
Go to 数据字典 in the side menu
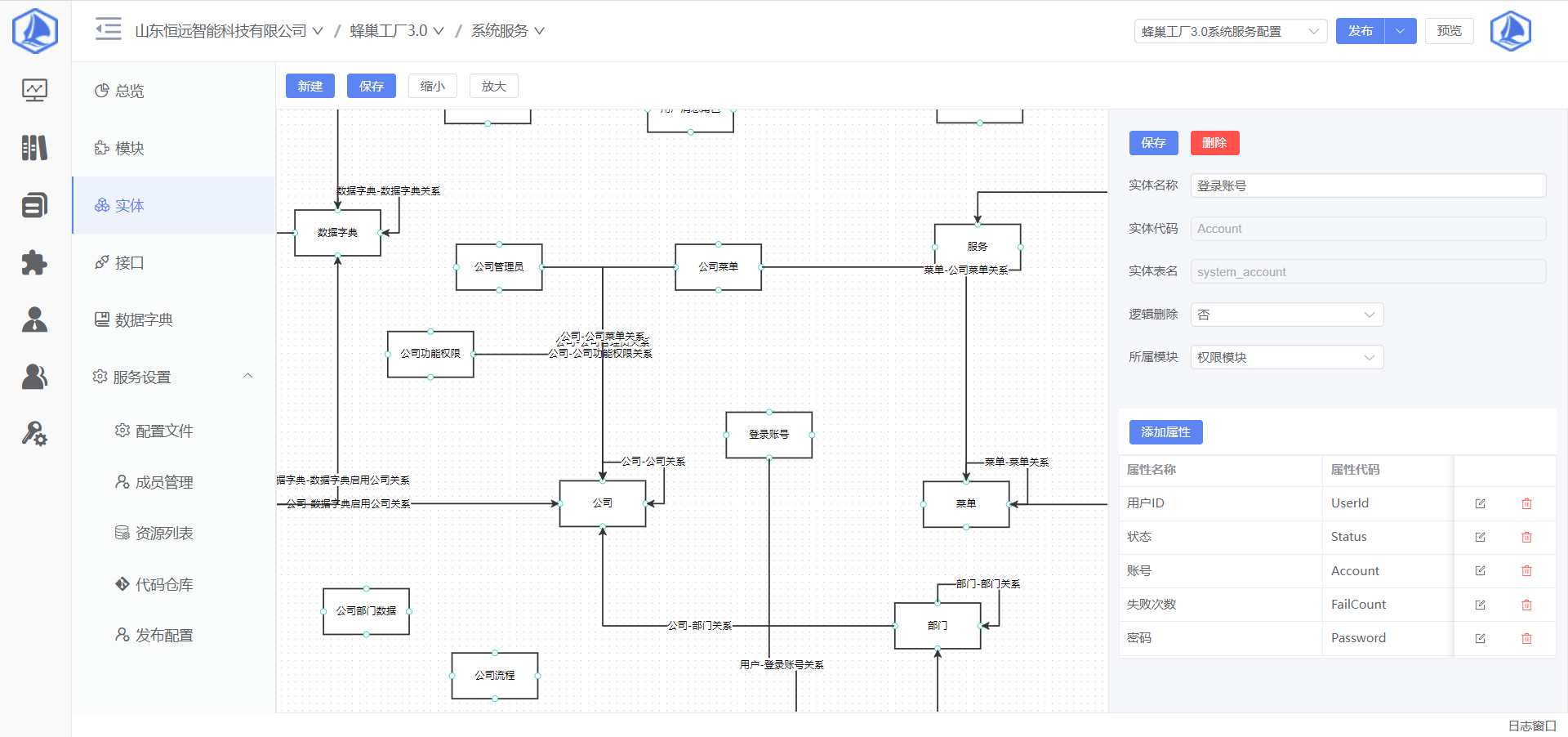[173, 319]
